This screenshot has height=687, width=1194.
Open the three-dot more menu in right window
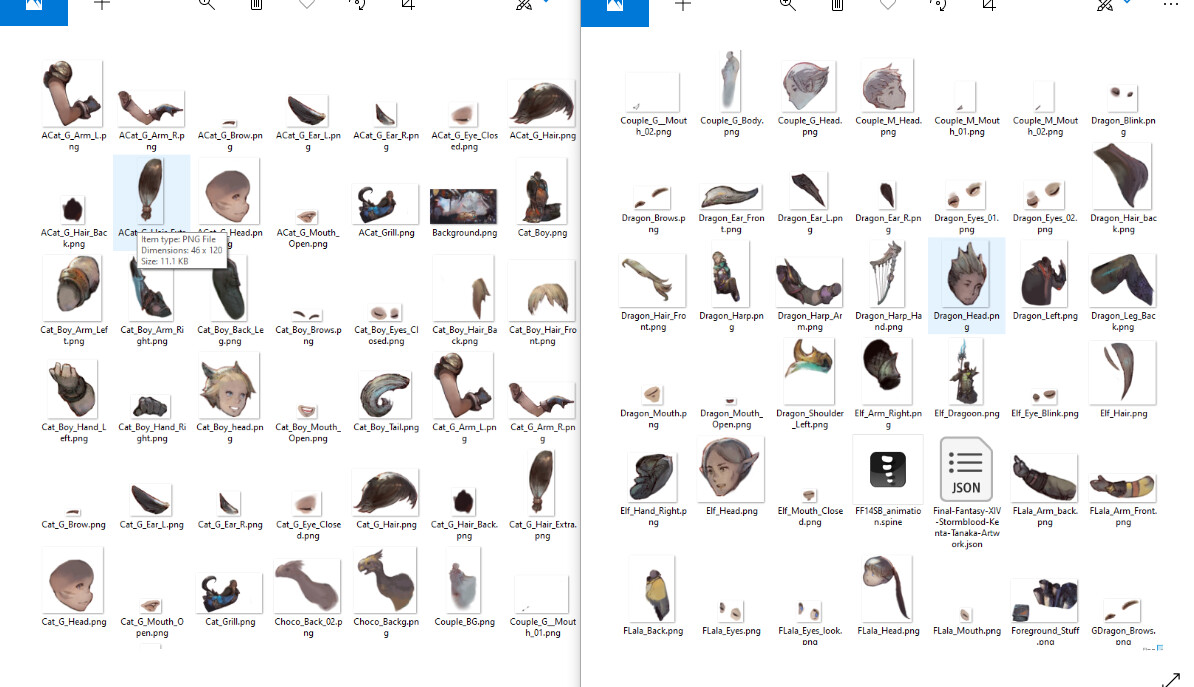tap(1170, 5)
